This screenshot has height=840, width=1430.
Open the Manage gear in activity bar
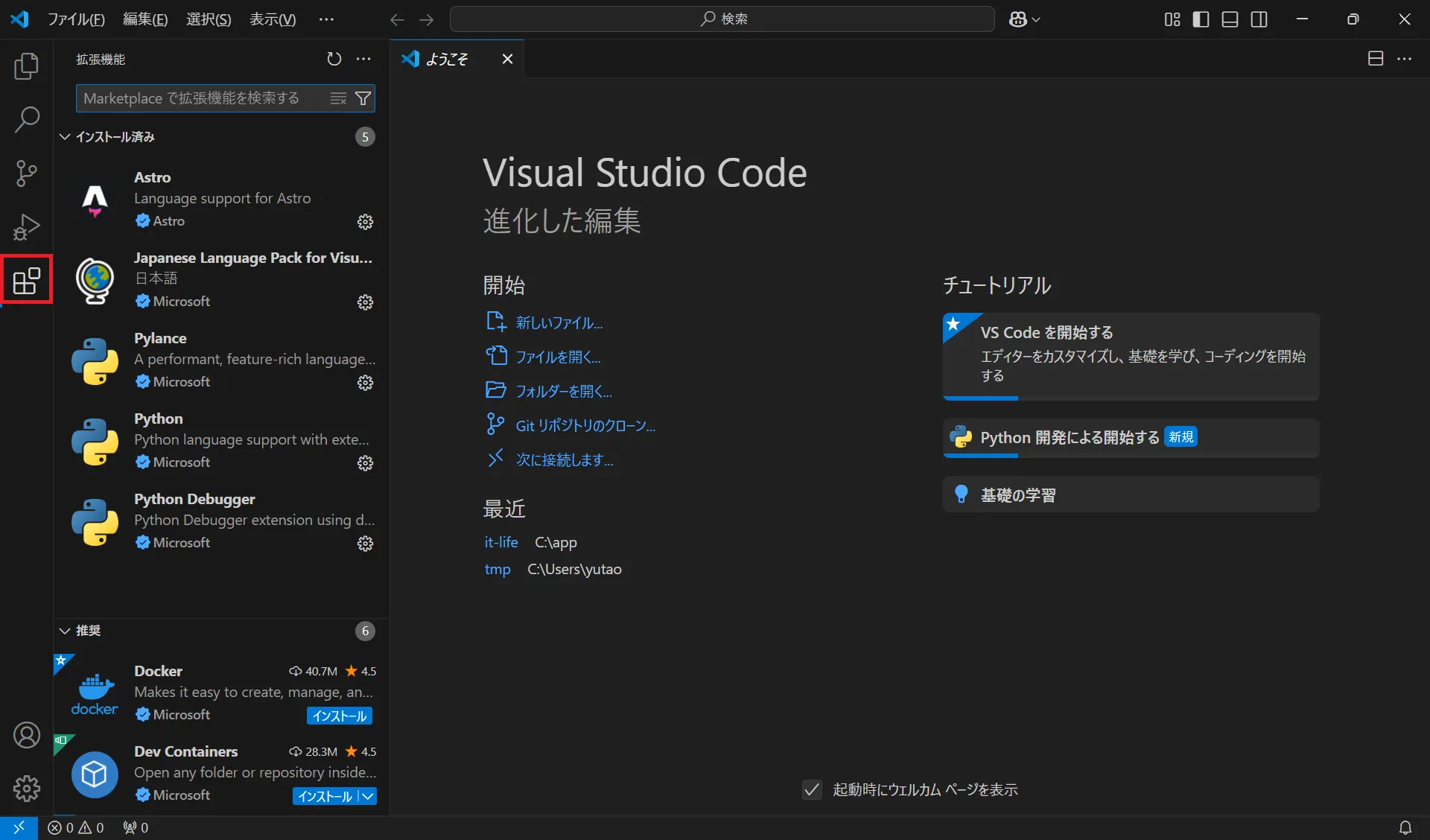tap(27, 788)
